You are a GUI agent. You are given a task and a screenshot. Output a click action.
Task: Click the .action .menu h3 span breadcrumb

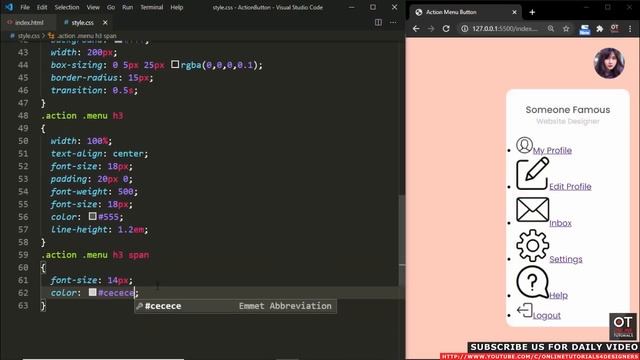(87, 36)
